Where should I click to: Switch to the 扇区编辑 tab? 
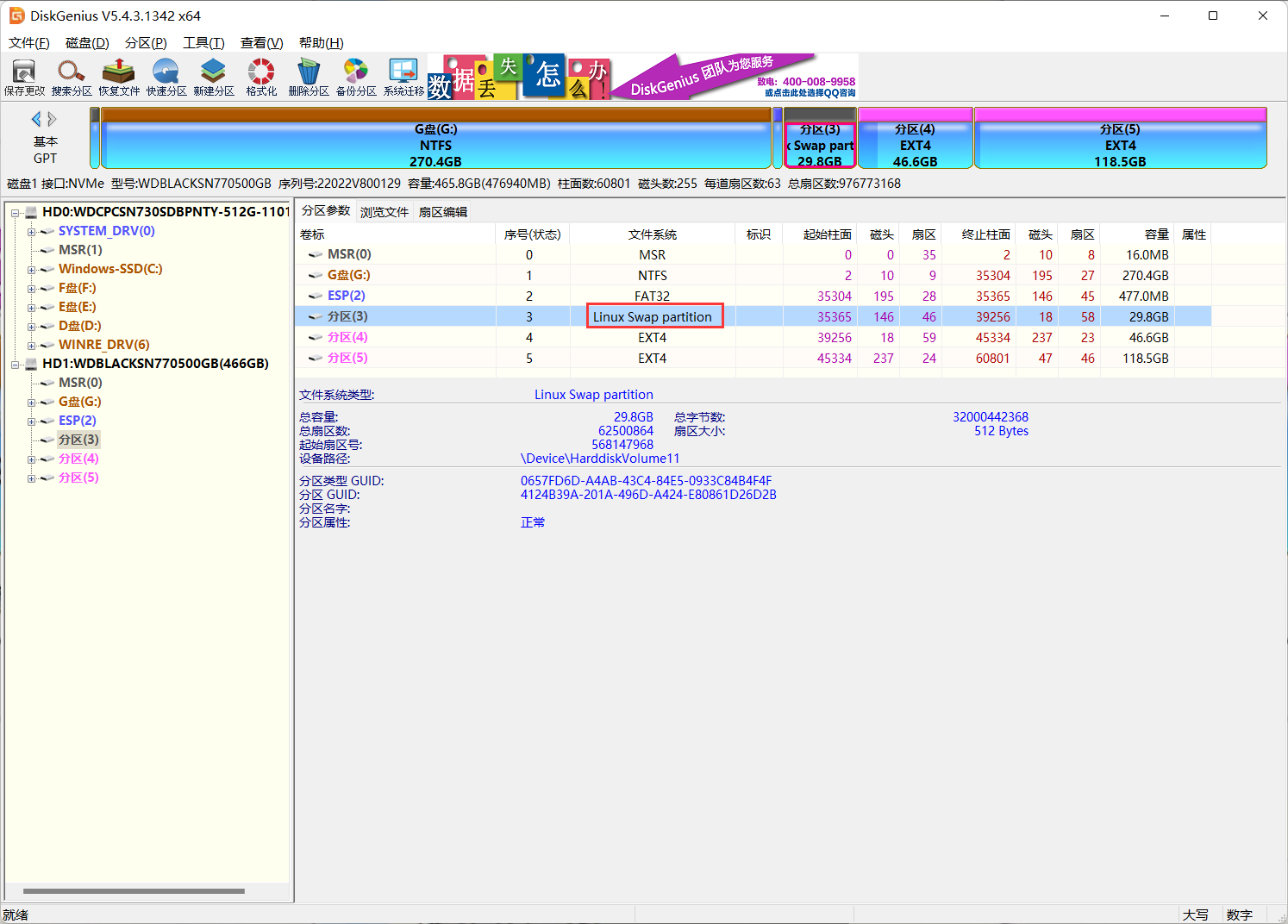point(443,212)
